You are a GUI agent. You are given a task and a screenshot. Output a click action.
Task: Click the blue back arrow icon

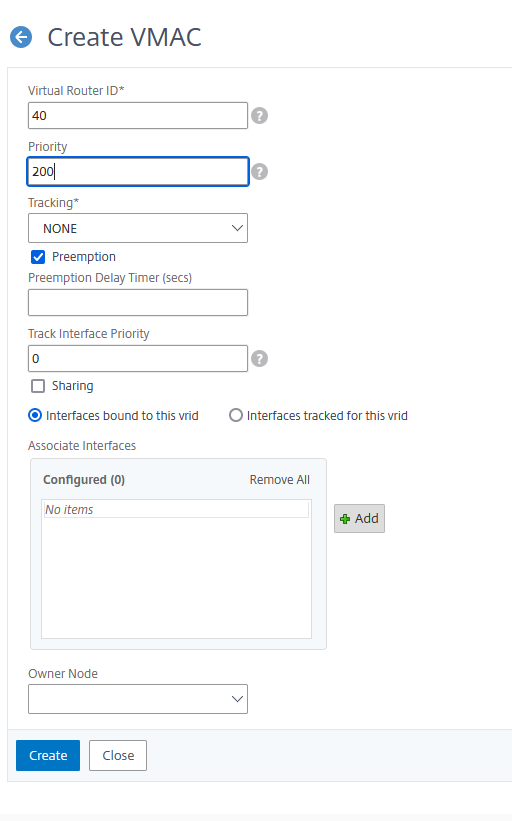coord(21,37)
